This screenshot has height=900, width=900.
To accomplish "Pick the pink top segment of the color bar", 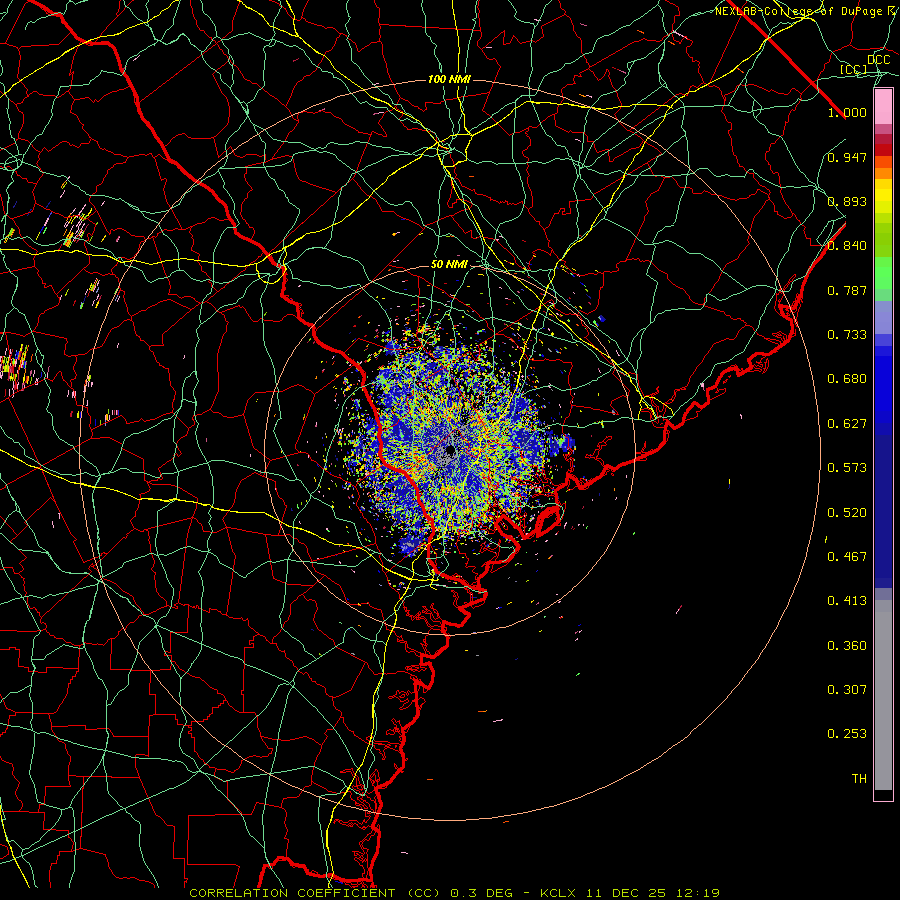I will 883,107.
